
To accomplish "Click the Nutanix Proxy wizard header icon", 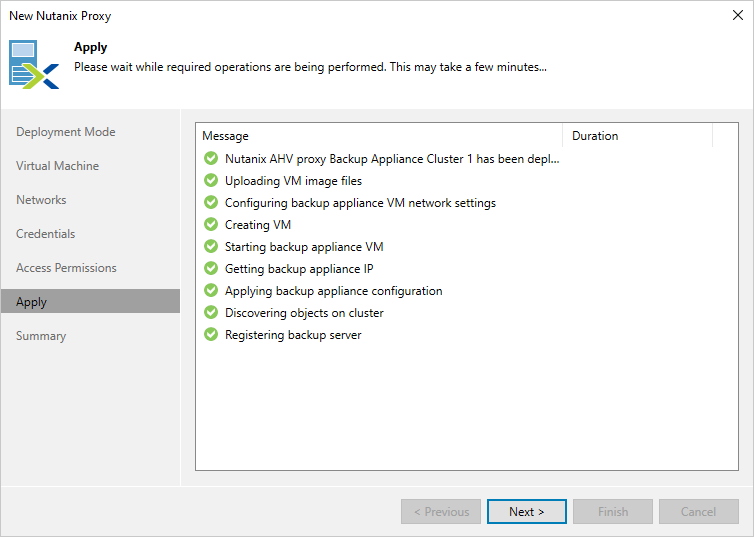I will (x=35, y=64).
